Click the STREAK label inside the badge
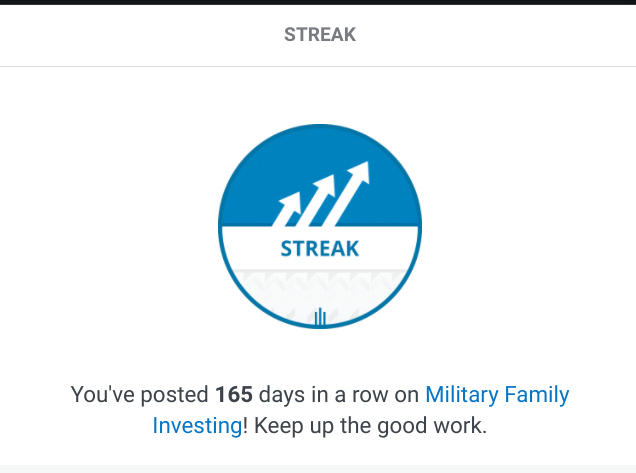The width and height of the screenshot is (636, 473). coord(320,248)
